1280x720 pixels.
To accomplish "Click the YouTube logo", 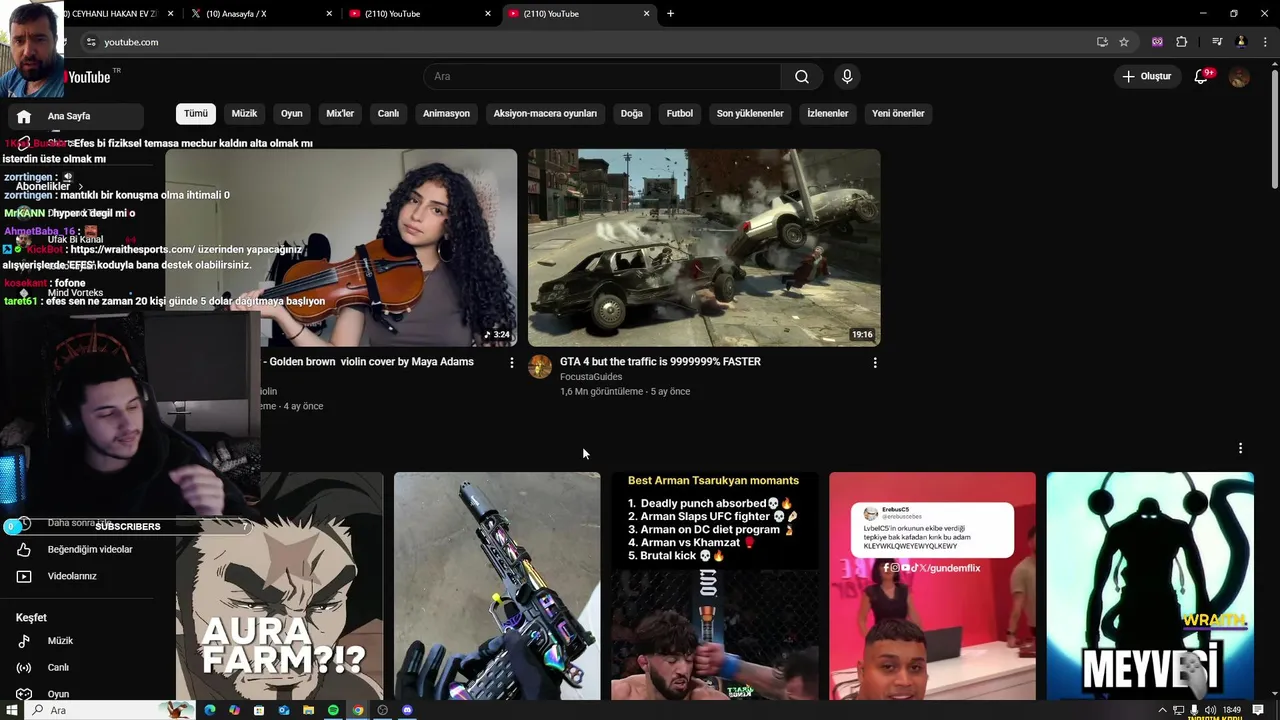I will coord(90,77).
